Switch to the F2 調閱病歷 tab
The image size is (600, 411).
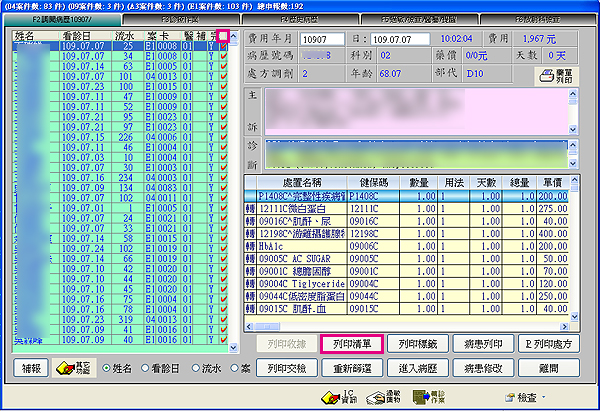click(61, 19)
